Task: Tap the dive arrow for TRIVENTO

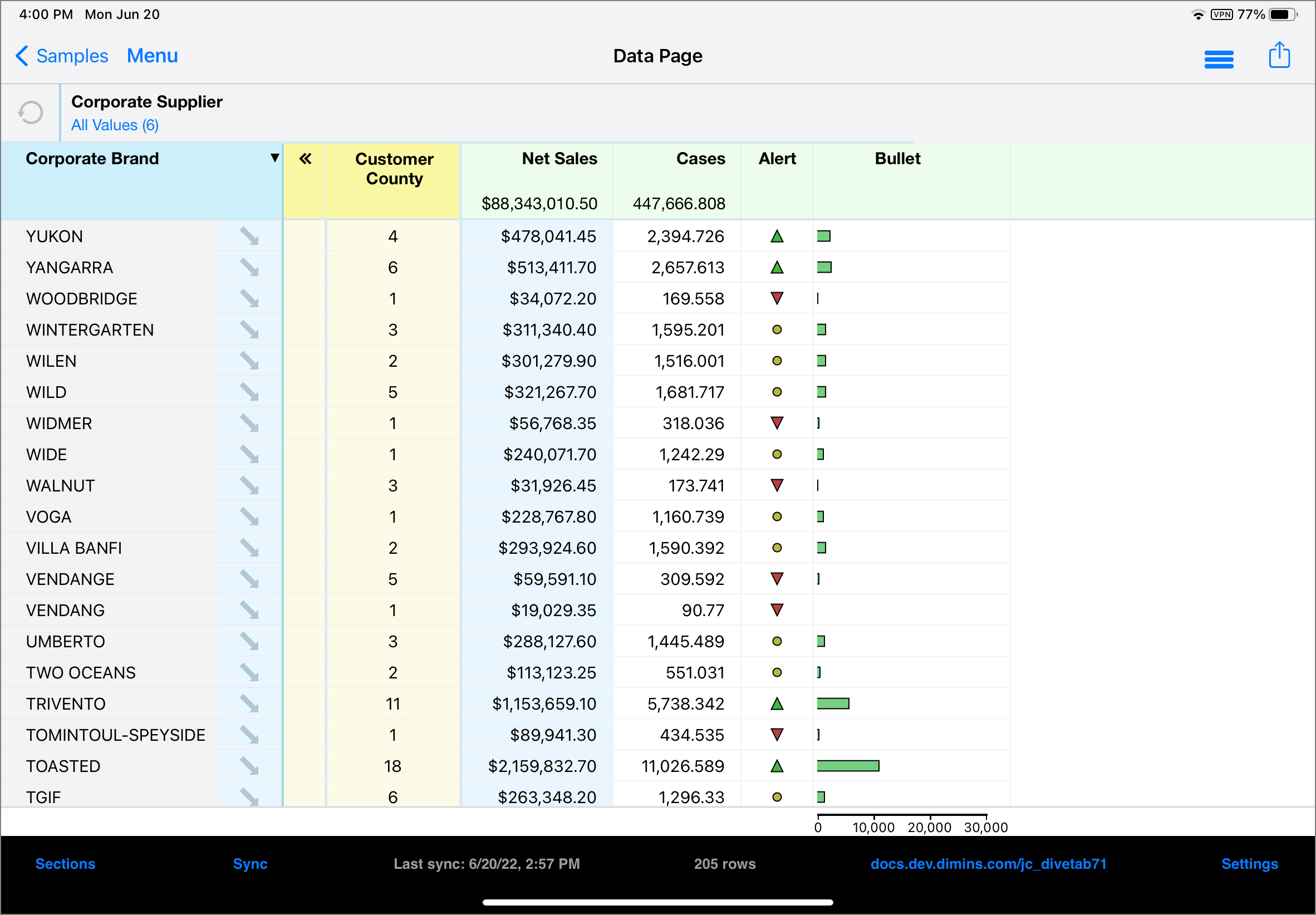Action: (249, 704)
